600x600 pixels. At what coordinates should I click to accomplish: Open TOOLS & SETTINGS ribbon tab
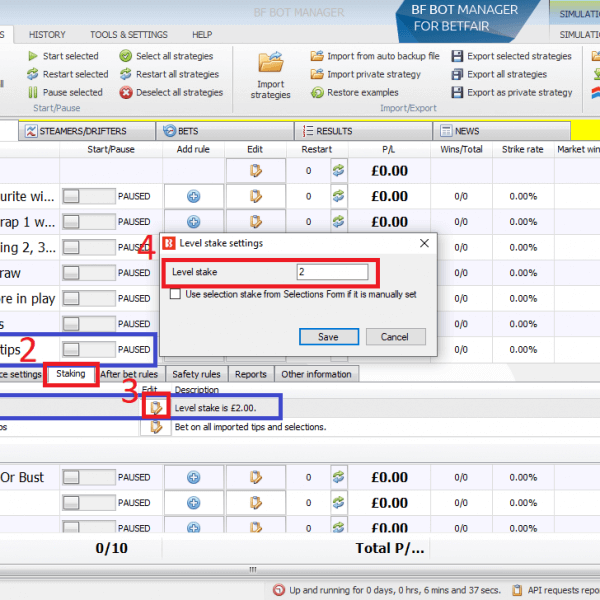pyautogui.click(x=129, y=35)
